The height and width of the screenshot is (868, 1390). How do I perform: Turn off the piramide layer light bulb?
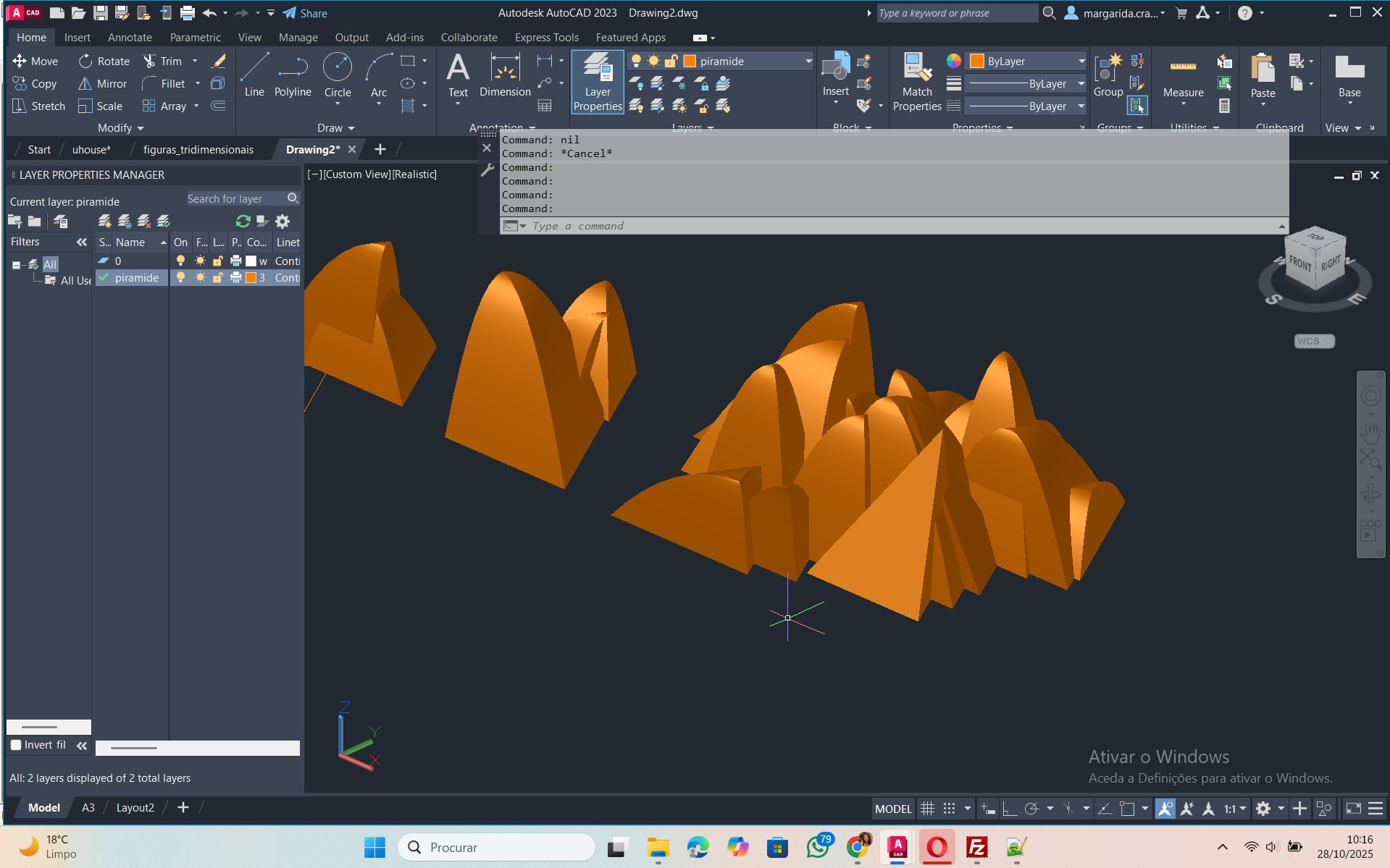point(180,278)
